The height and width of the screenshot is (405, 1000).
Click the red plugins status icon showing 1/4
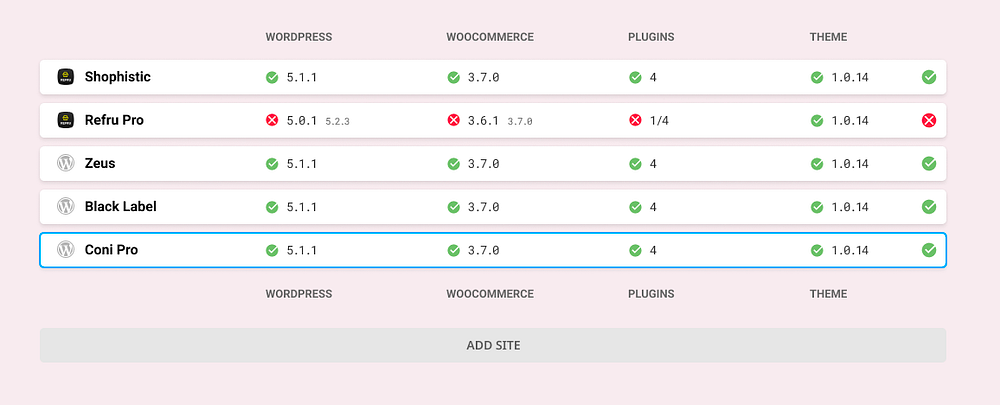click(x=635, y=120)
